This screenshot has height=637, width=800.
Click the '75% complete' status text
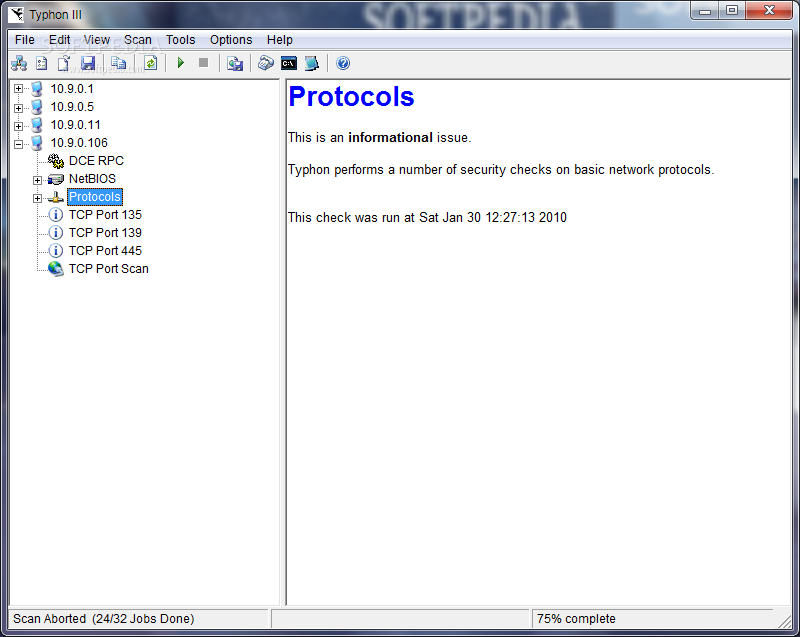576,619
